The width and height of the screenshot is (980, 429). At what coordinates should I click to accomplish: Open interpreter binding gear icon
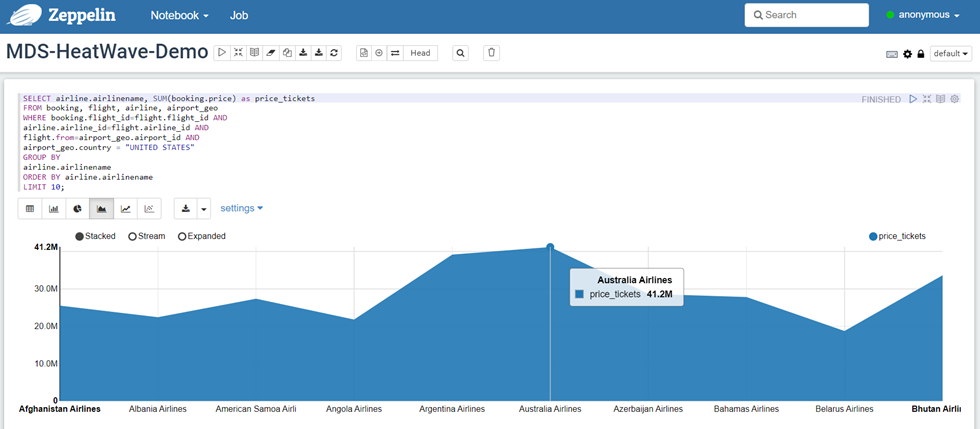908,54
